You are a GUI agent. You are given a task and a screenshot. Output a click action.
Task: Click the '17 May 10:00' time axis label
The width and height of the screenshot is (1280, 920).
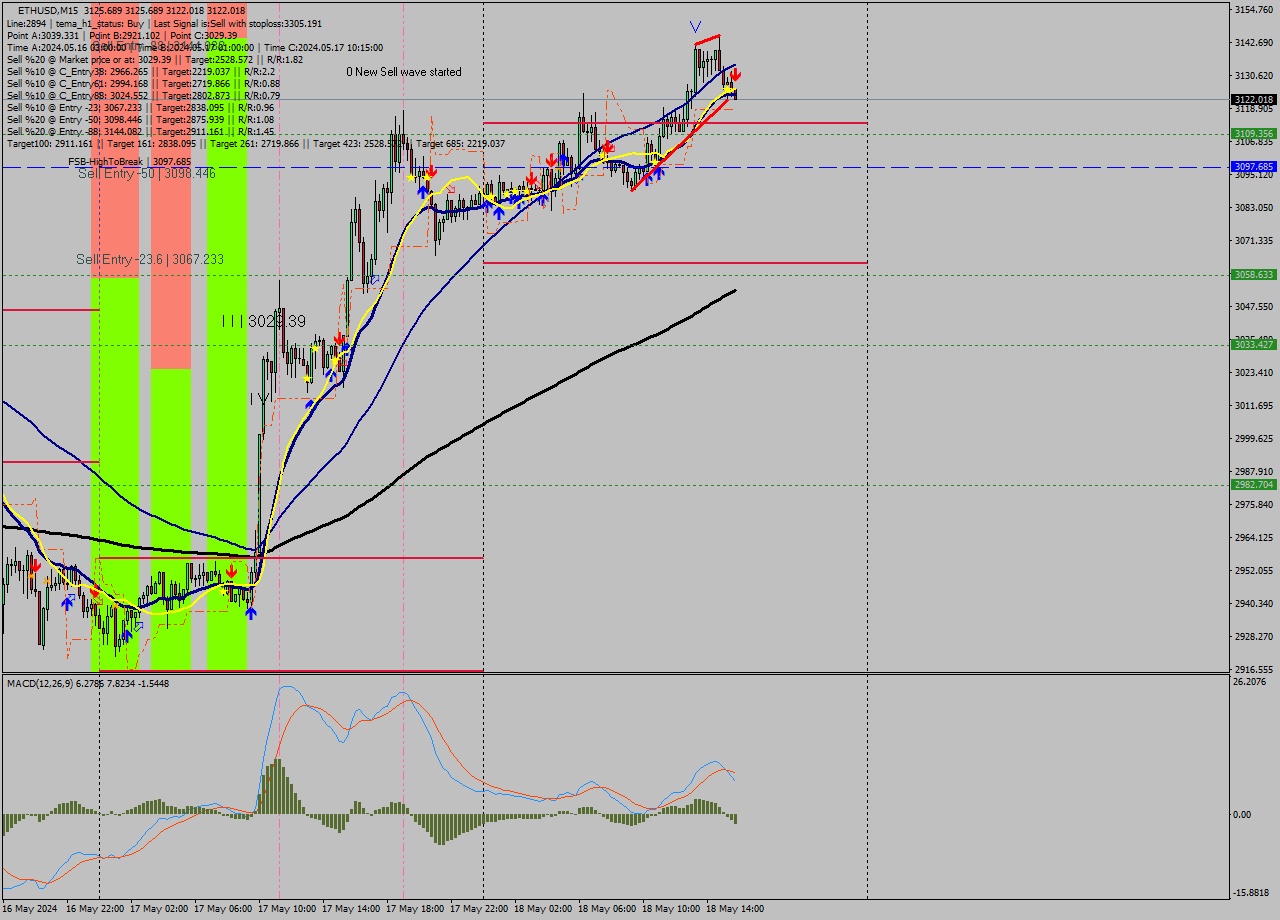tap(285, 909)
